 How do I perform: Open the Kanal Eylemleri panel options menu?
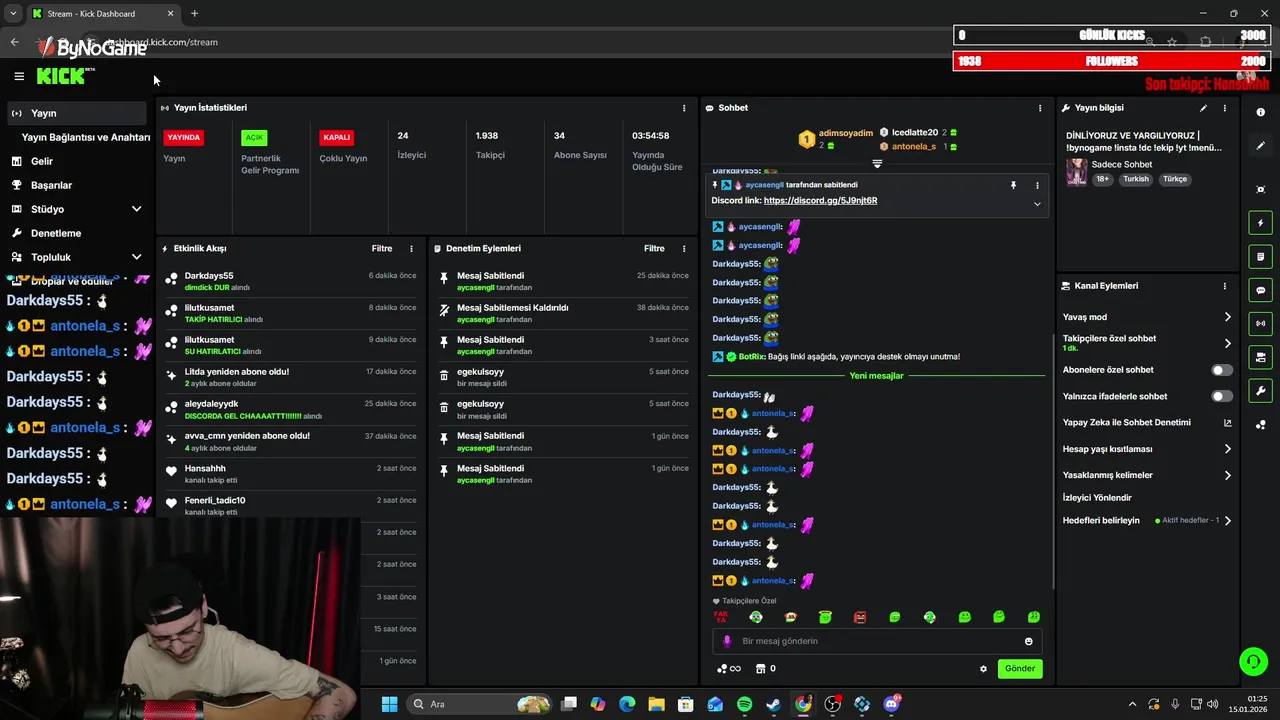(1224, 286)
